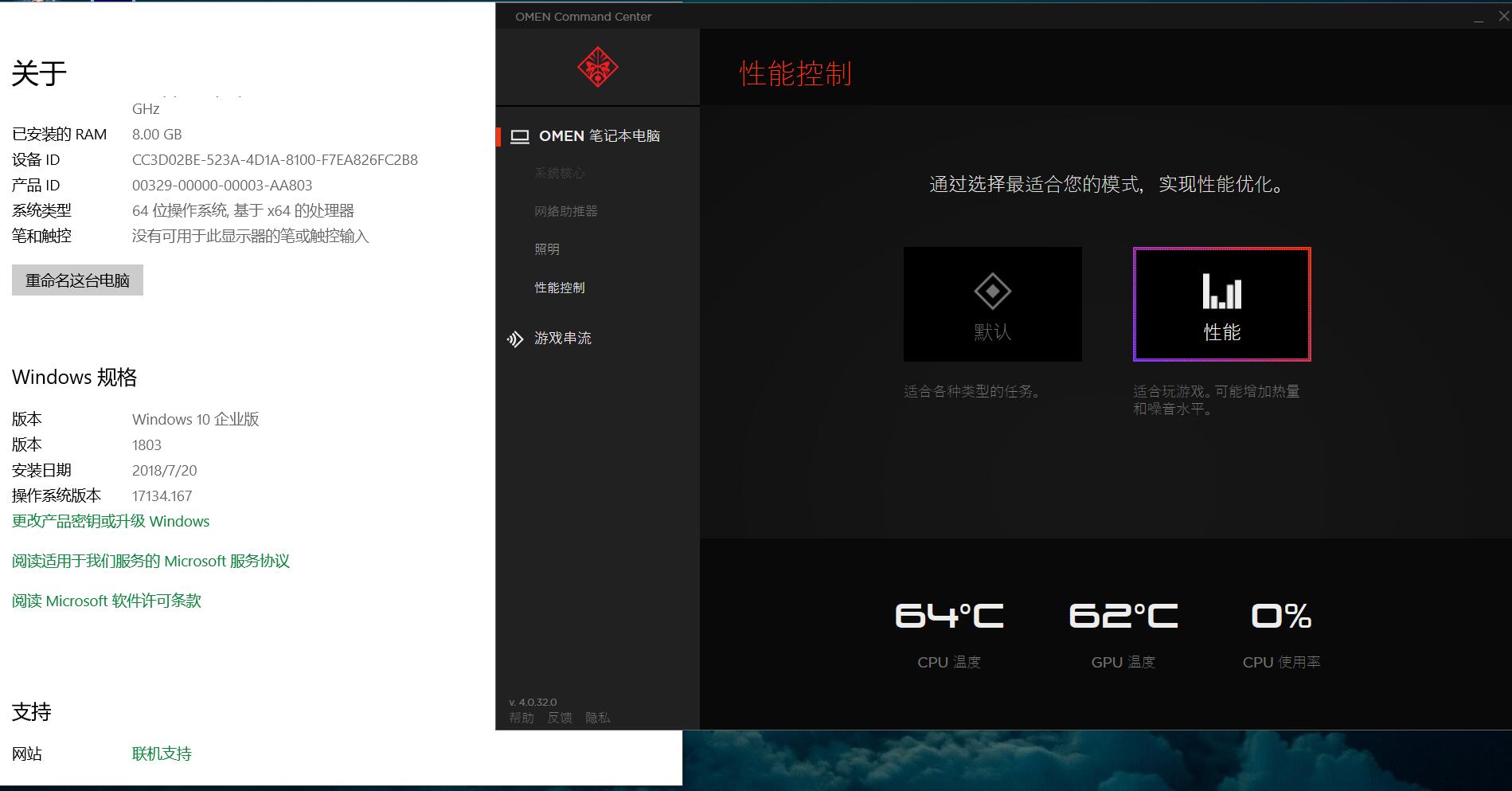Open the 游戏串流 streaming icon

[515, 339]
